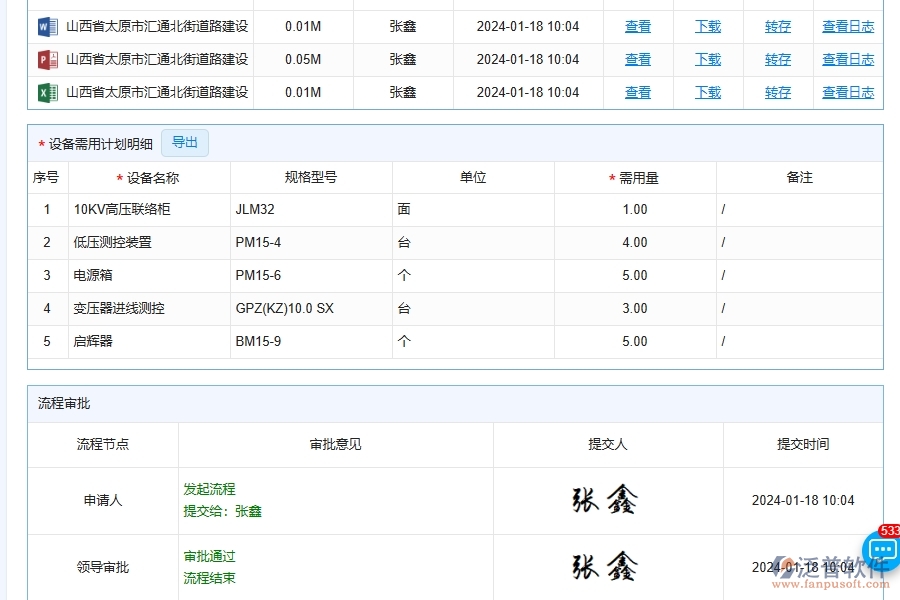This screenshot has height=600, width=900.
Task: Click 流程结束 link in approval section
Action: click(208, 576)
